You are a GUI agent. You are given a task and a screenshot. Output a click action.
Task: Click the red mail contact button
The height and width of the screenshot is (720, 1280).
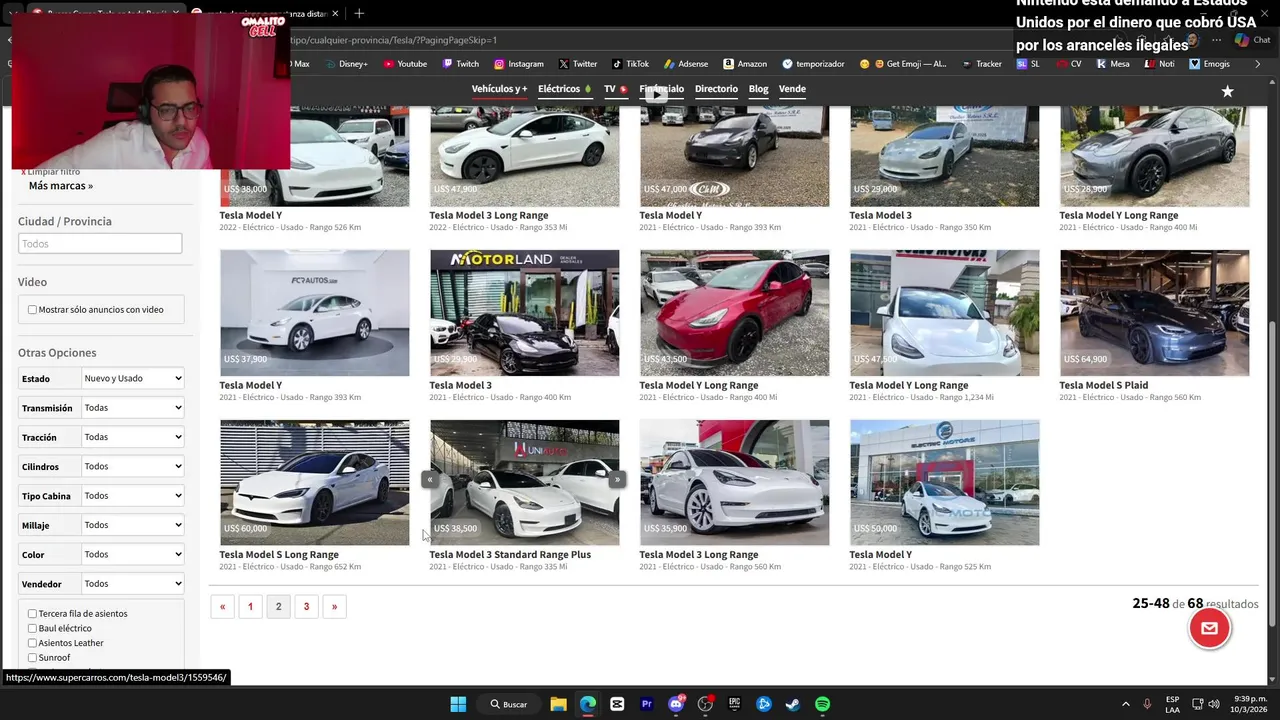click(x=1209, y=628)
